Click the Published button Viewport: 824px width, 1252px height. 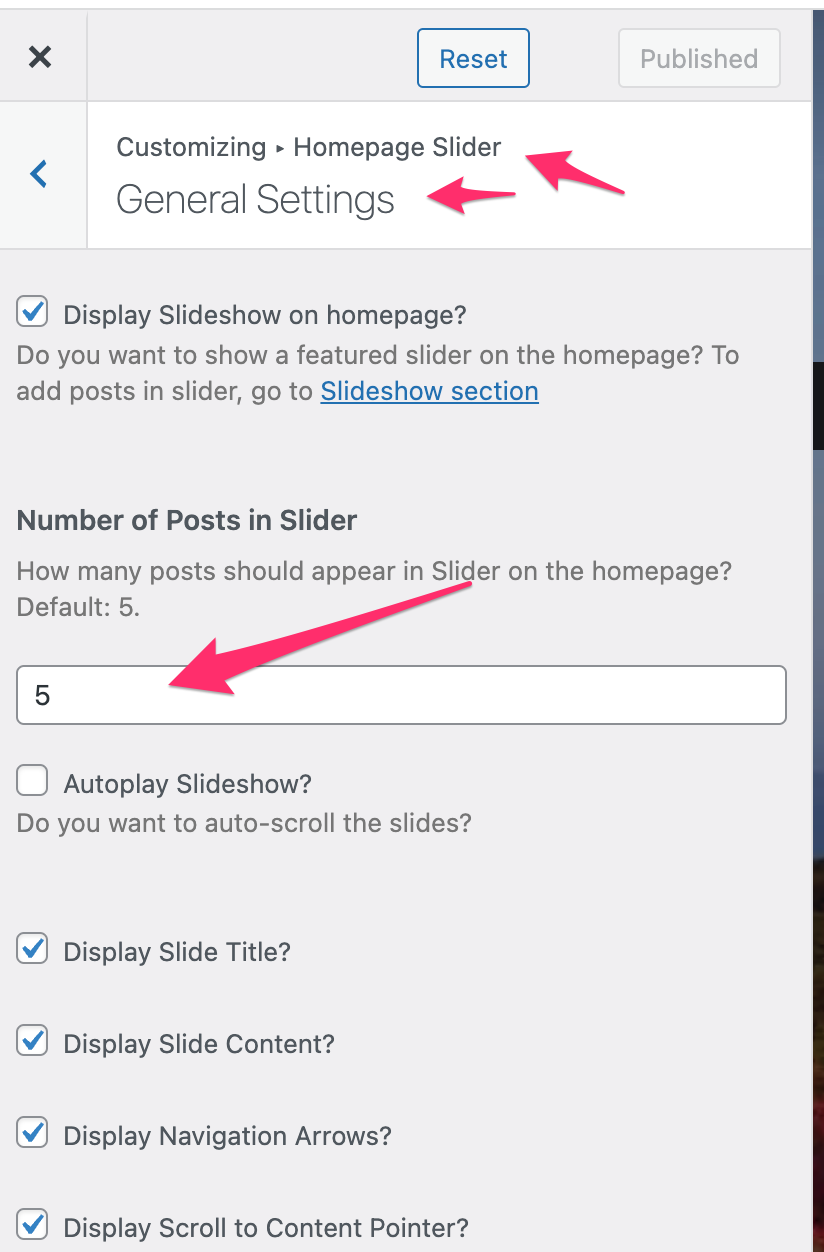(699, 58)
